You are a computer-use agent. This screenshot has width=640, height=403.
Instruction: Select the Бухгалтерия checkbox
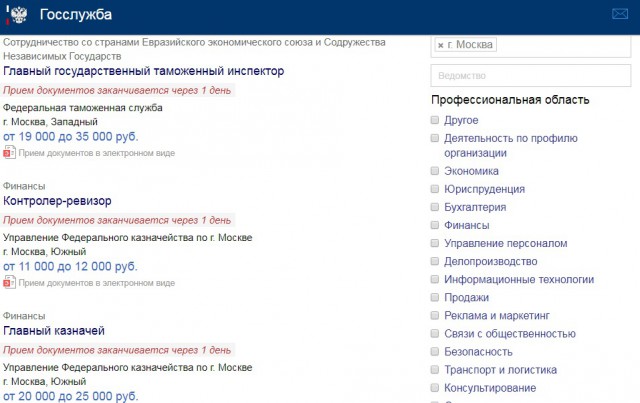(x=435, y=207)
